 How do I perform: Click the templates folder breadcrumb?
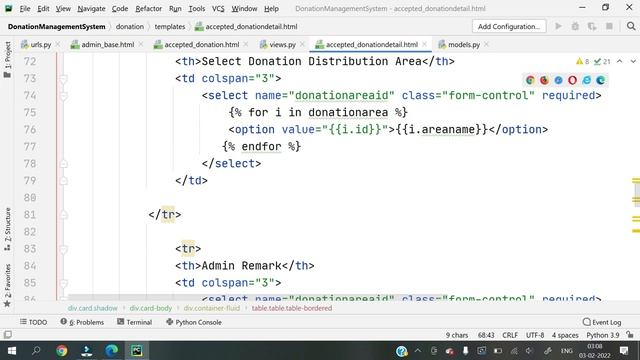(x=169, y=27)
